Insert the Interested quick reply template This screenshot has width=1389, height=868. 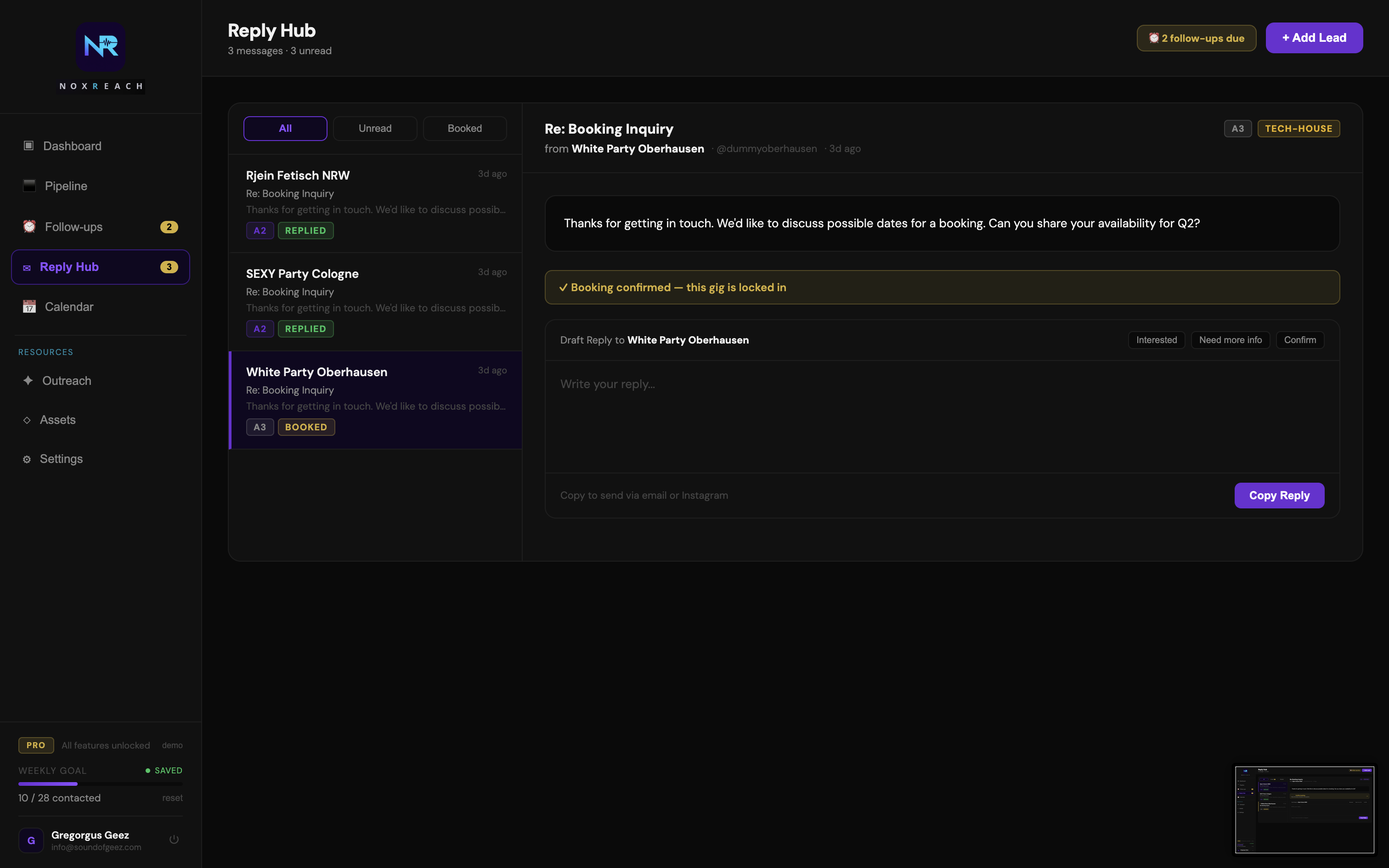(x=1156, y=340)
